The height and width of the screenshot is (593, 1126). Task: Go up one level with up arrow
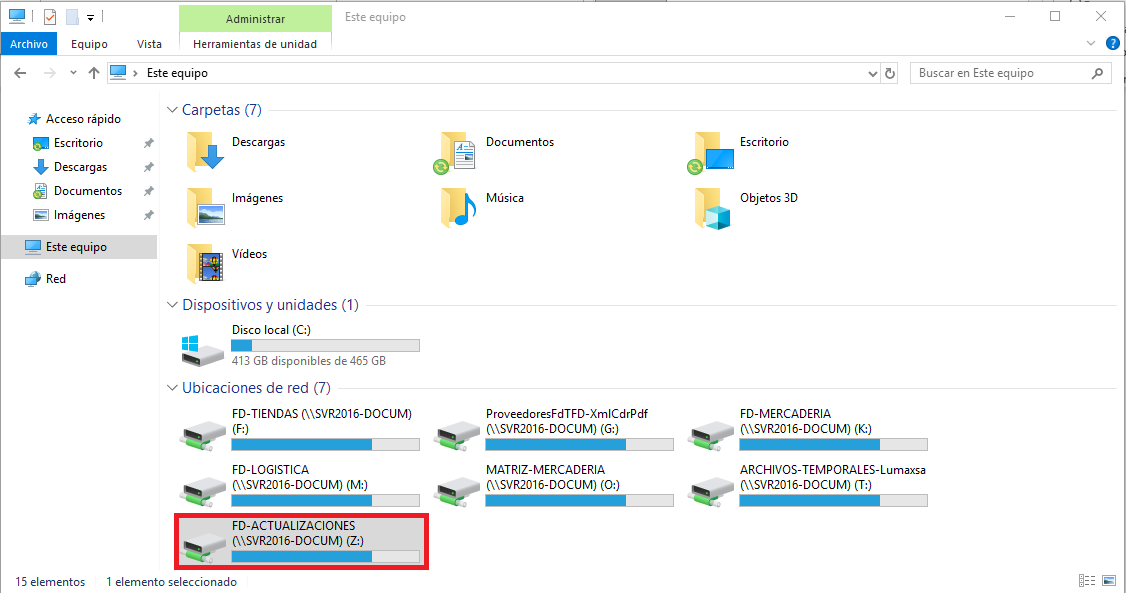click(x=93, y=73)
